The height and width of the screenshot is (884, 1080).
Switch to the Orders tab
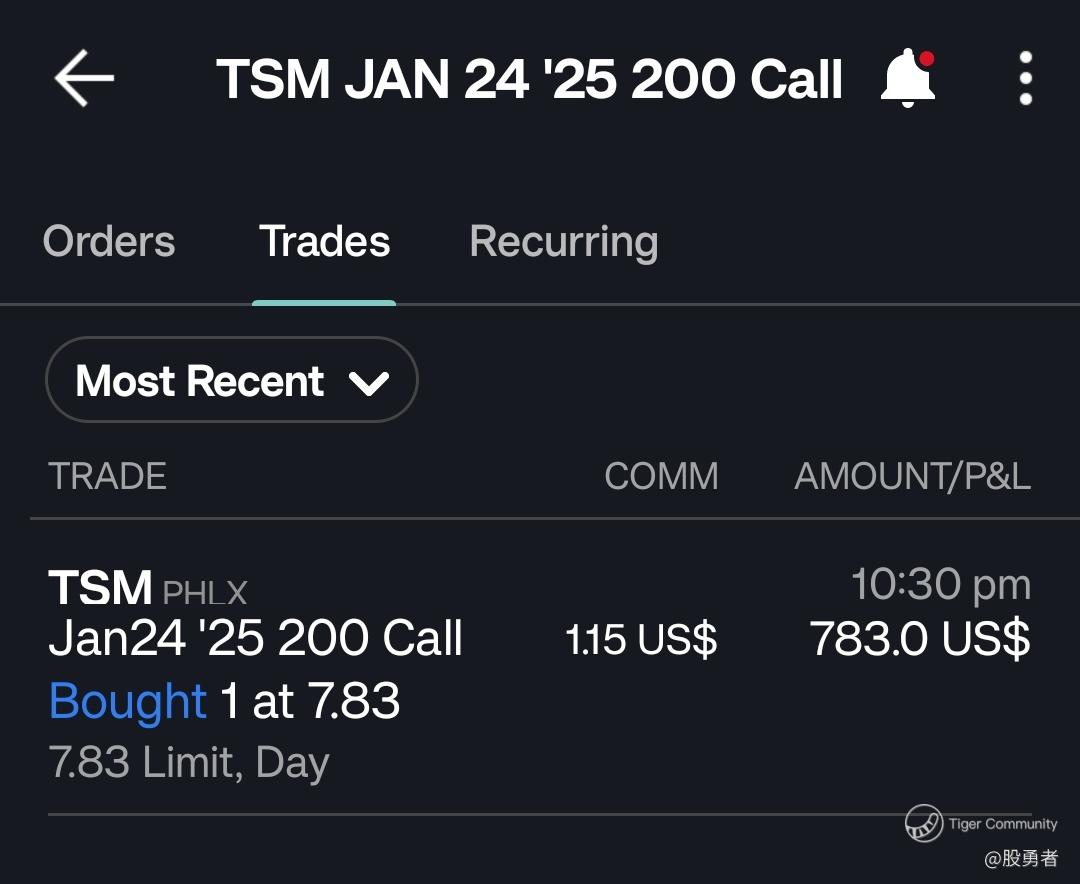pos(109,242)
